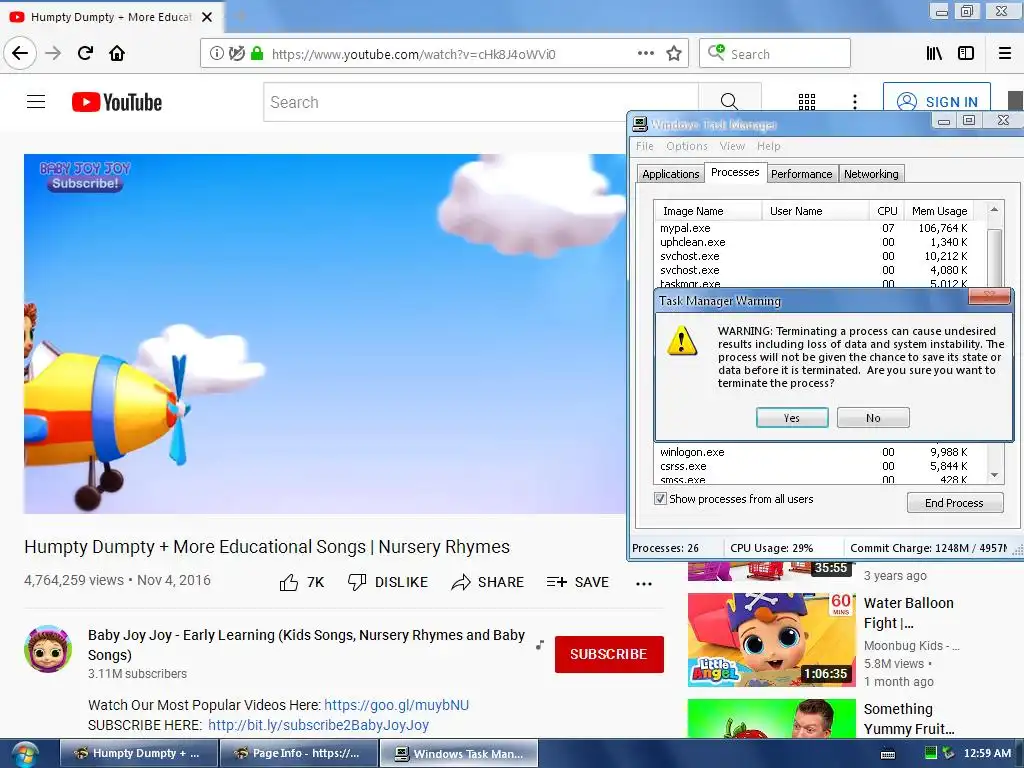Open the Water Balloon Fight video thumbnail
This screenshot has height=768, width=1024.
click(x=771, y=639)
